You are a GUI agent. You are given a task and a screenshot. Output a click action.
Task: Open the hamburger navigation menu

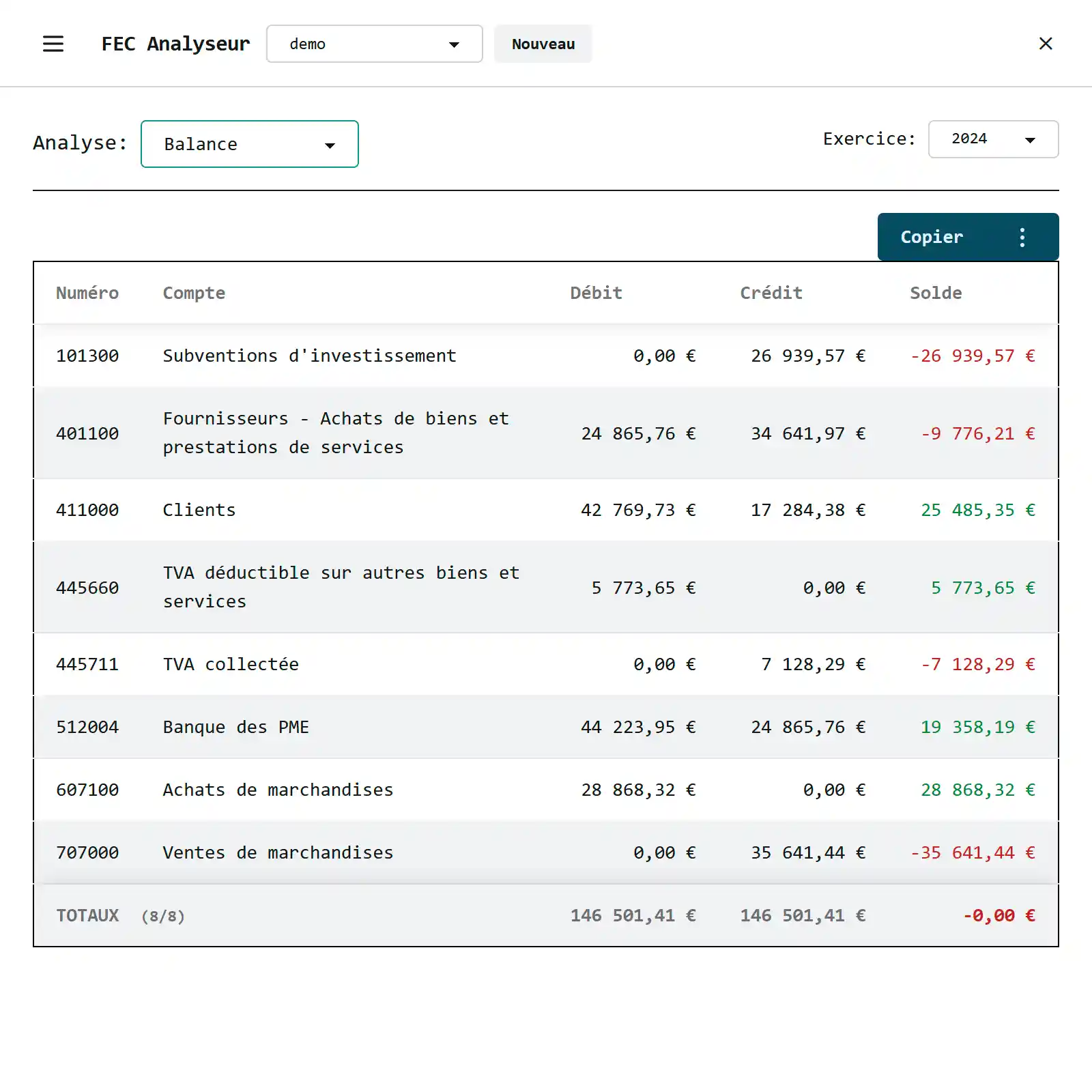pyautogui.click(x=53, y=44)
